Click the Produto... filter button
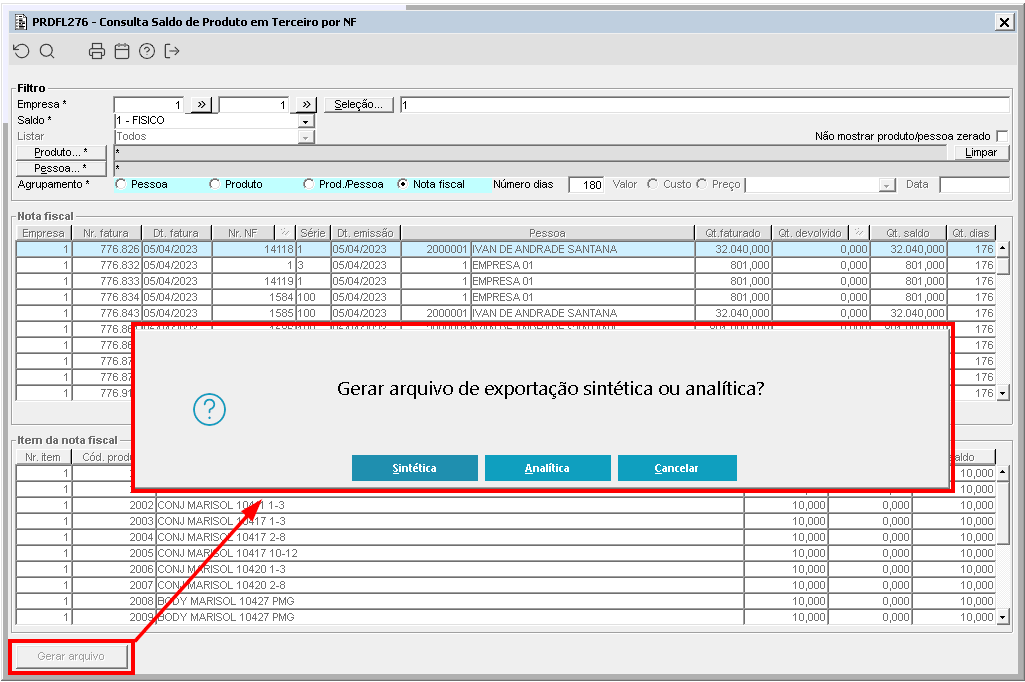Image resolution: width=1025 pixels, height=682 pixels. (61, 152)
